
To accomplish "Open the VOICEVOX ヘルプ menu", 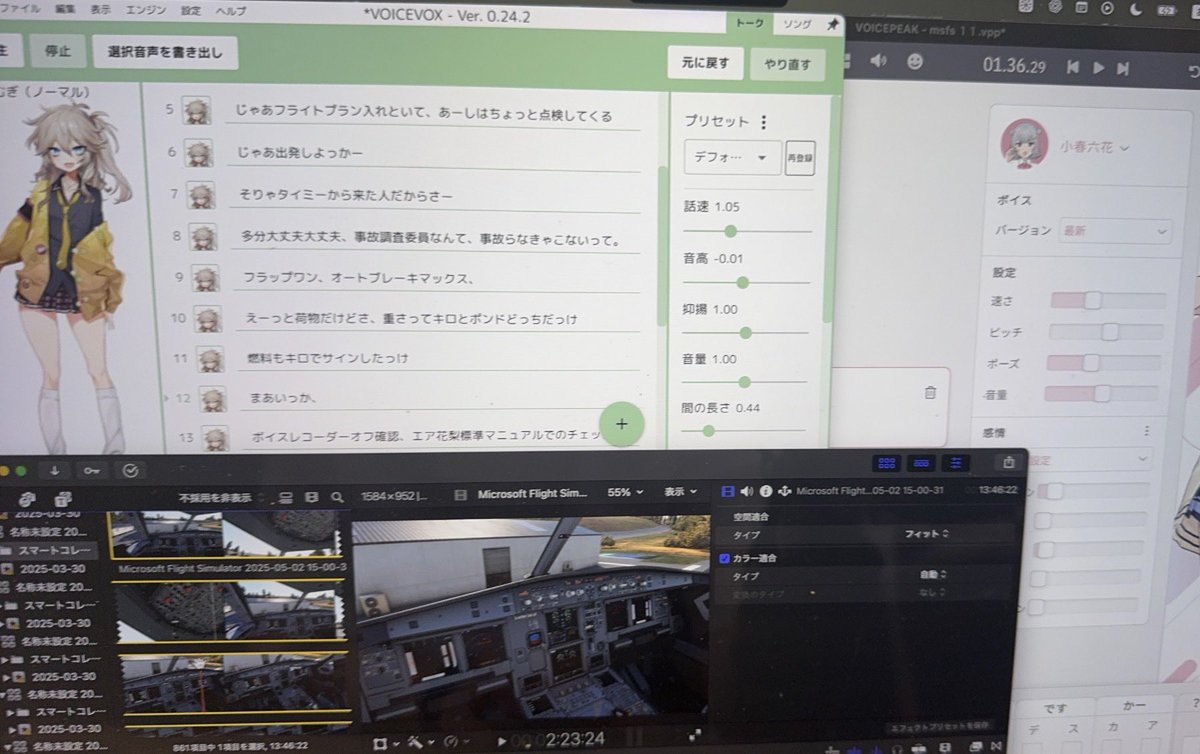I will click(x=231, y=10).
